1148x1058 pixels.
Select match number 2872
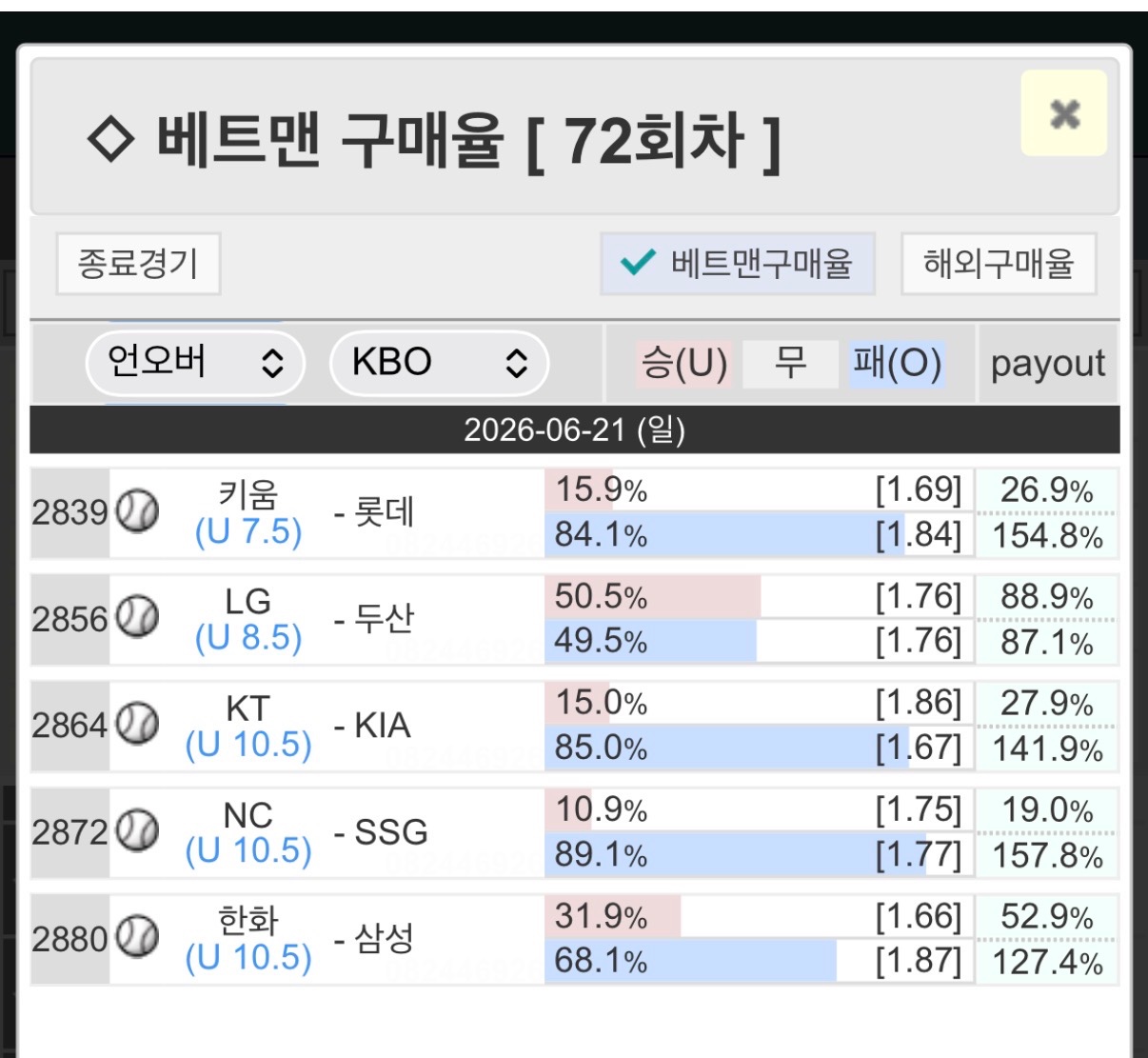click(x=69, y=832)
